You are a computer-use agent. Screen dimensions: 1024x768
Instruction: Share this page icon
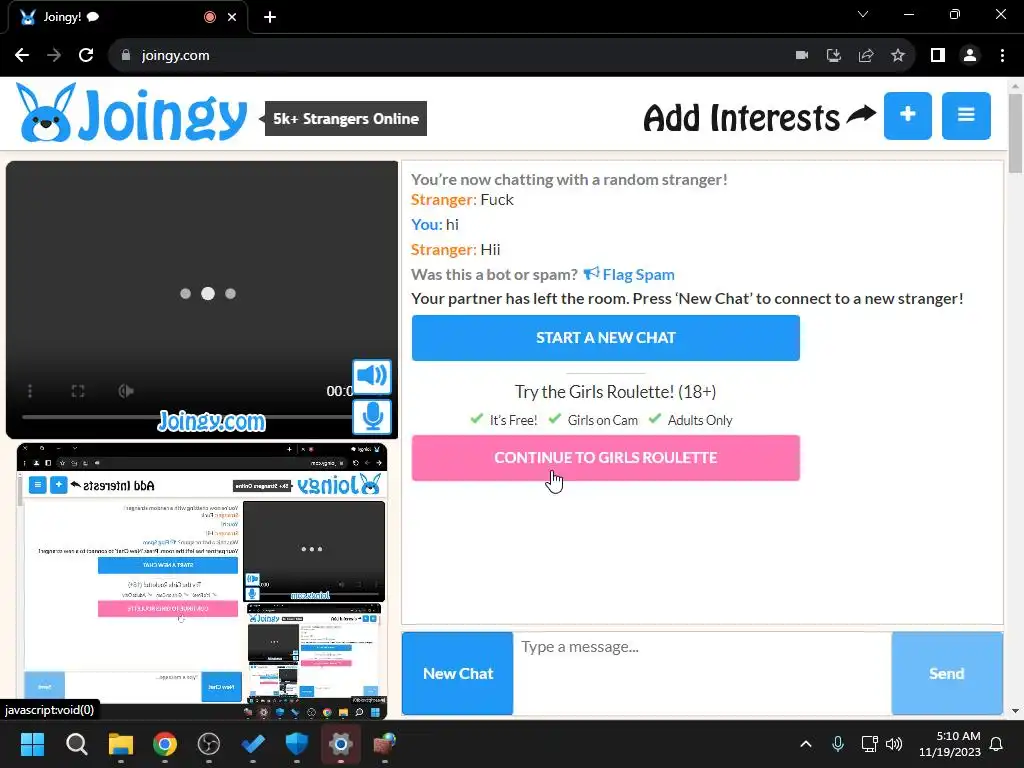pos(866,56)
